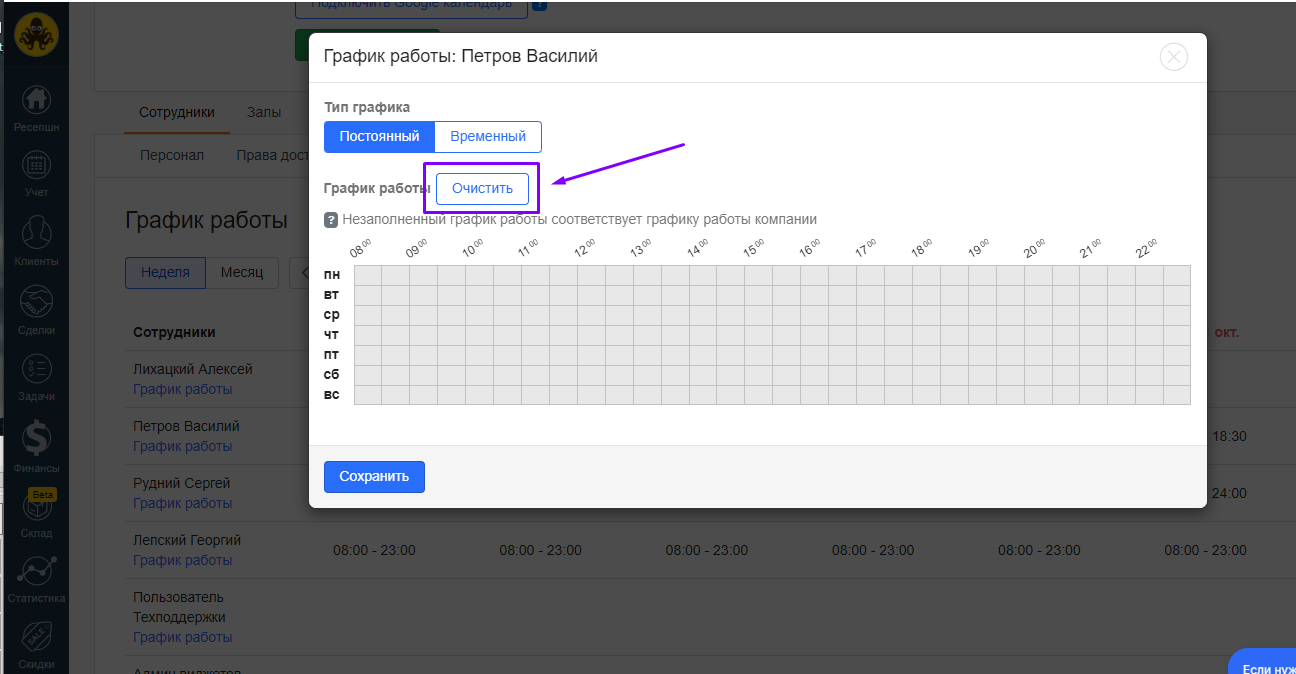Click the question mark help icon in the dialog
Image resolution: width=1296 pixels, height=674 pixels.
[x=331, y=220]
